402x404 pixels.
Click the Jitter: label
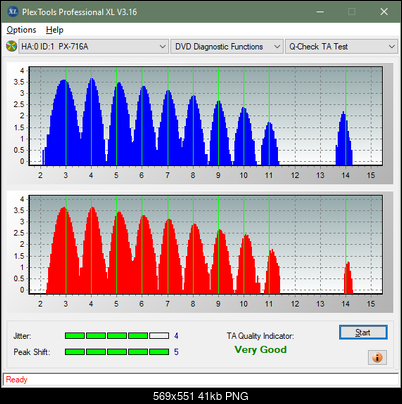click(x=22, y=336)
